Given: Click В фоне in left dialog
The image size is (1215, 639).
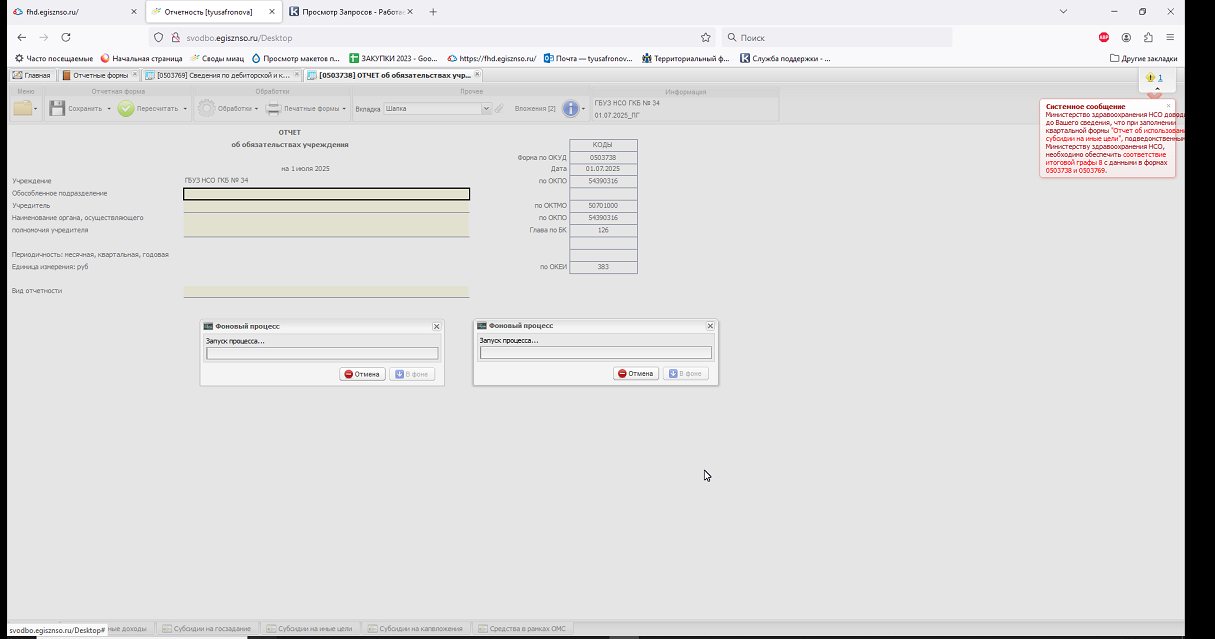Looking at the screenshot, I should (412, 374).
